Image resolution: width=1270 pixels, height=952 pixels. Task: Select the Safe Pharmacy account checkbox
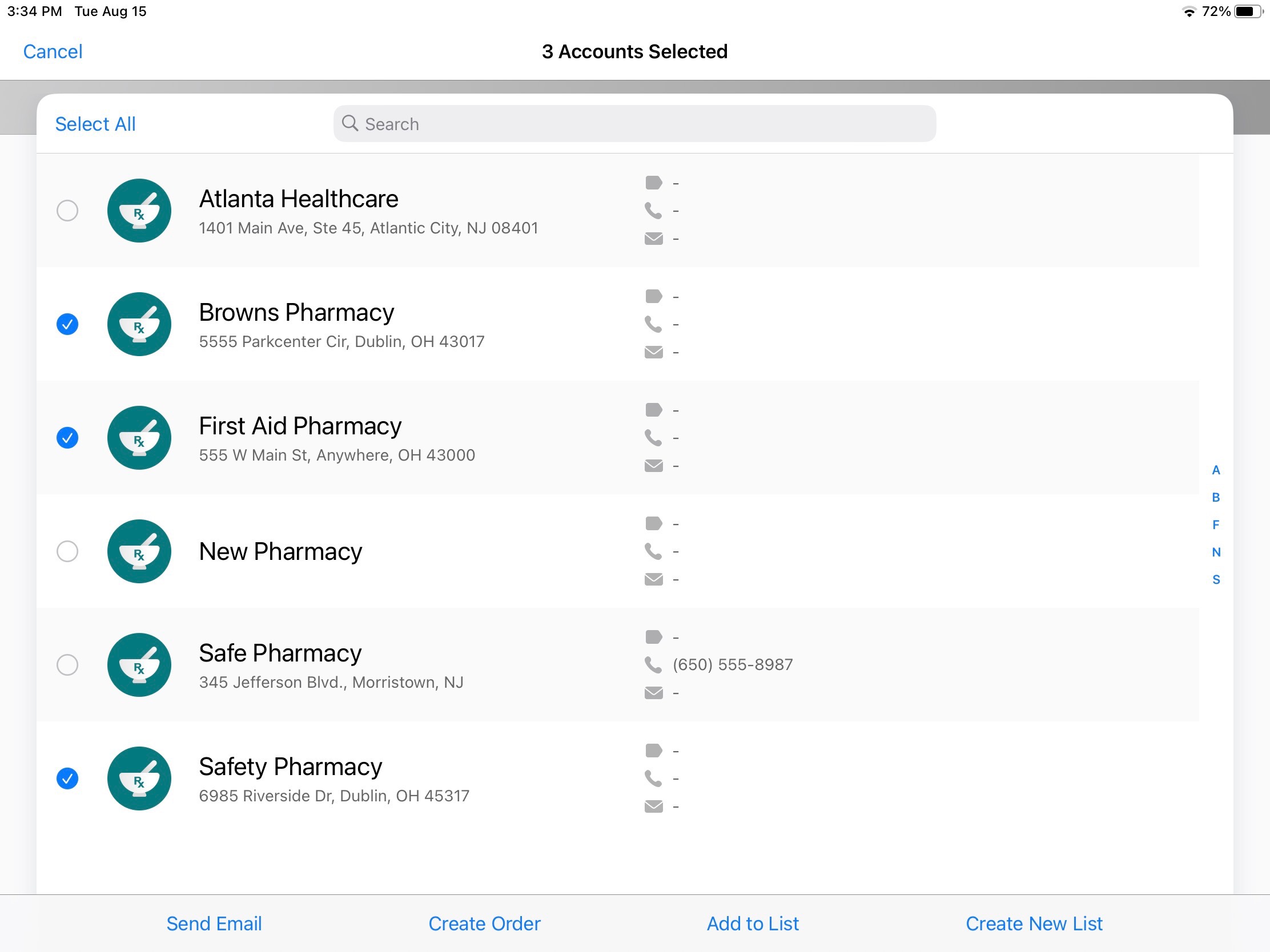coord(67,664)
